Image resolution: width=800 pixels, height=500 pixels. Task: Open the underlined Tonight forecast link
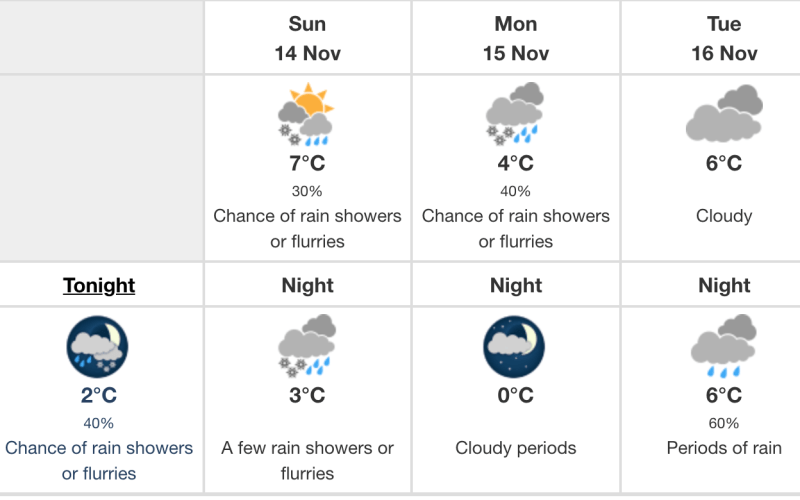pyautogui.click(x=99, y=286)
